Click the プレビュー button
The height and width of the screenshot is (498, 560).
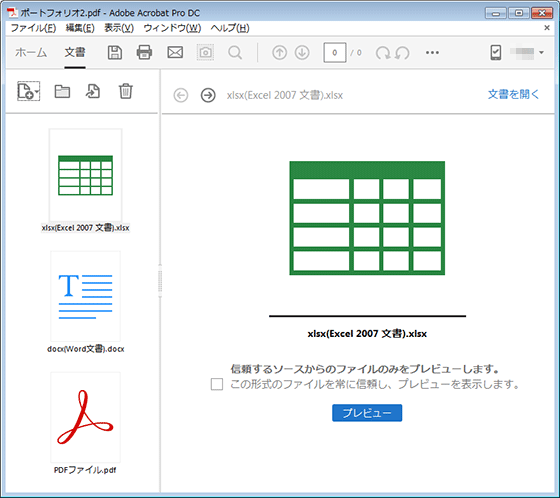pyautogui.click(x=367, y=413)
